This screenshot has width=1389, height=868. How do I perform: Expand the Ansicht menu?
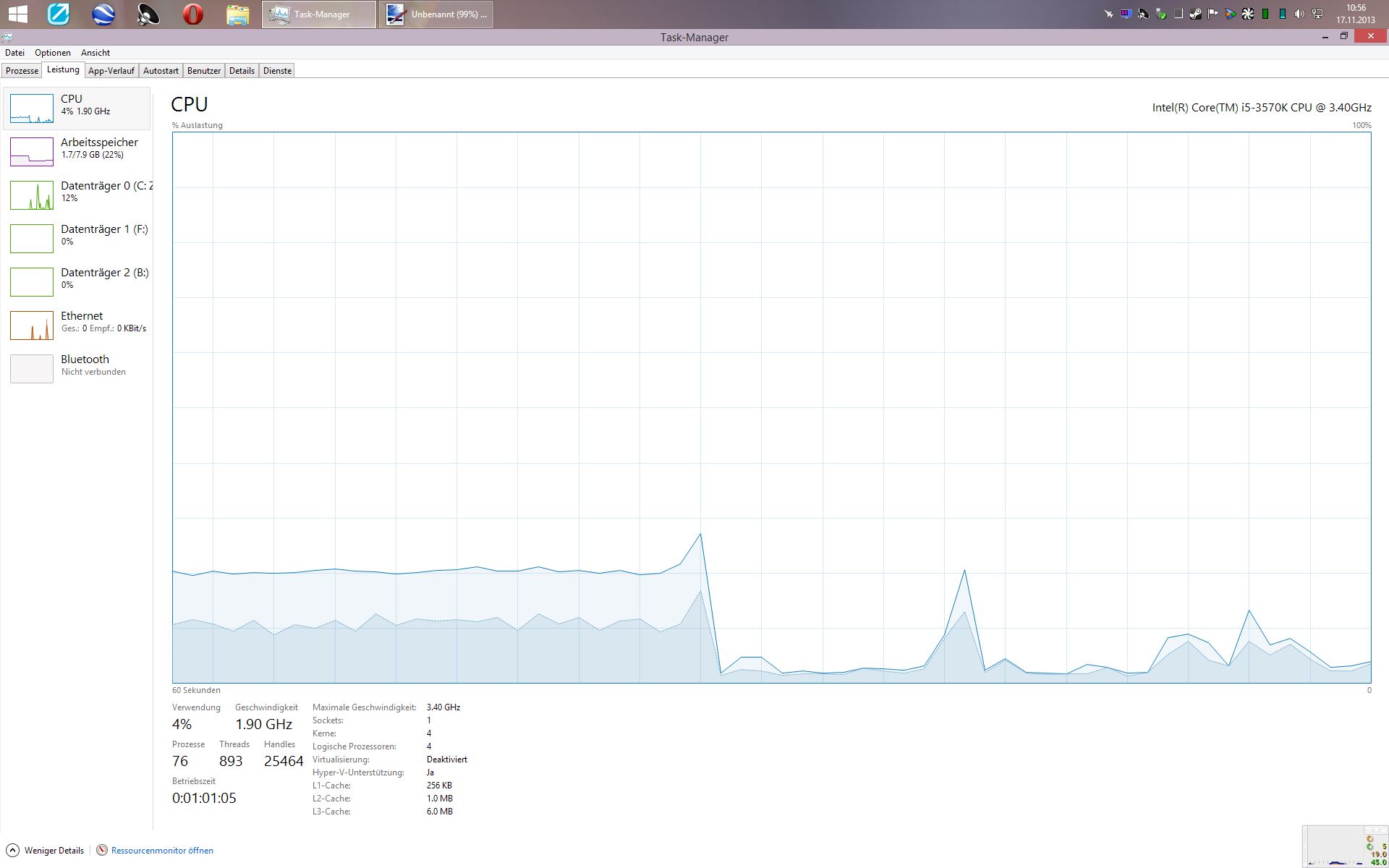(95, 53)
